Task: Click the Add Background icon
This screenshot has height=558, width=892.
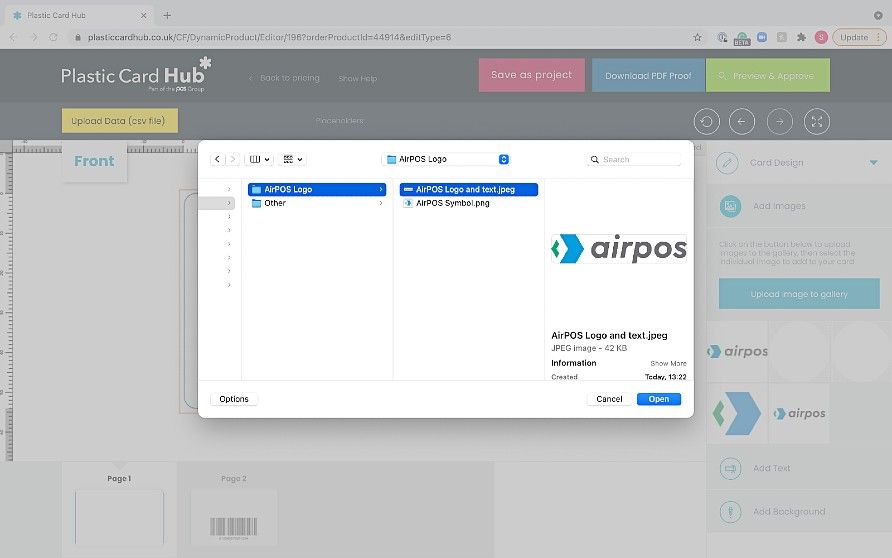Action: tap(730, 511)
